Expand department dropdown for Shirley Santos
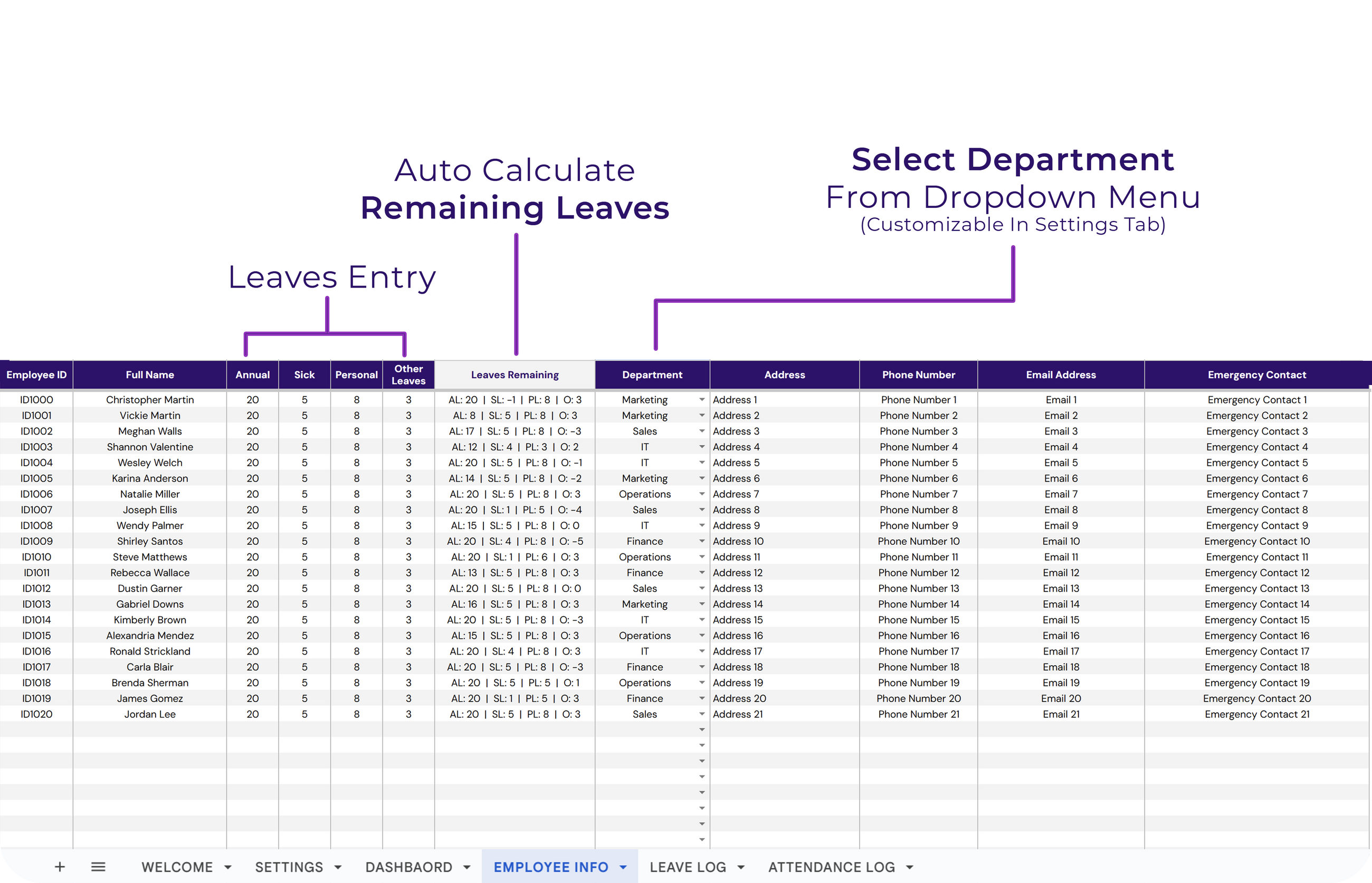The height and width of the screenshot is (883, 1372). click(x=701, y=541)
